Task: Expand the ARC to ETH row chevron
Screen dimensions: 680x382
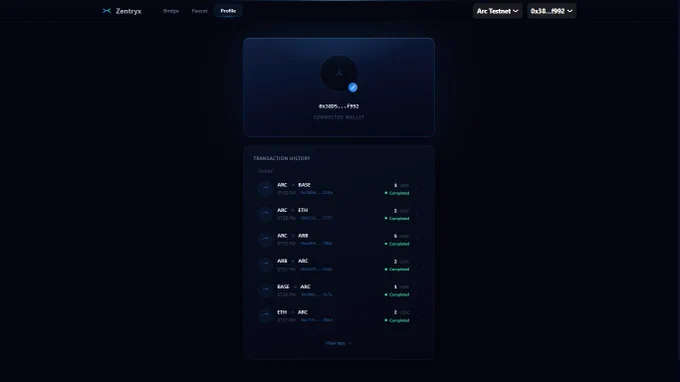Action: point(417,214)
